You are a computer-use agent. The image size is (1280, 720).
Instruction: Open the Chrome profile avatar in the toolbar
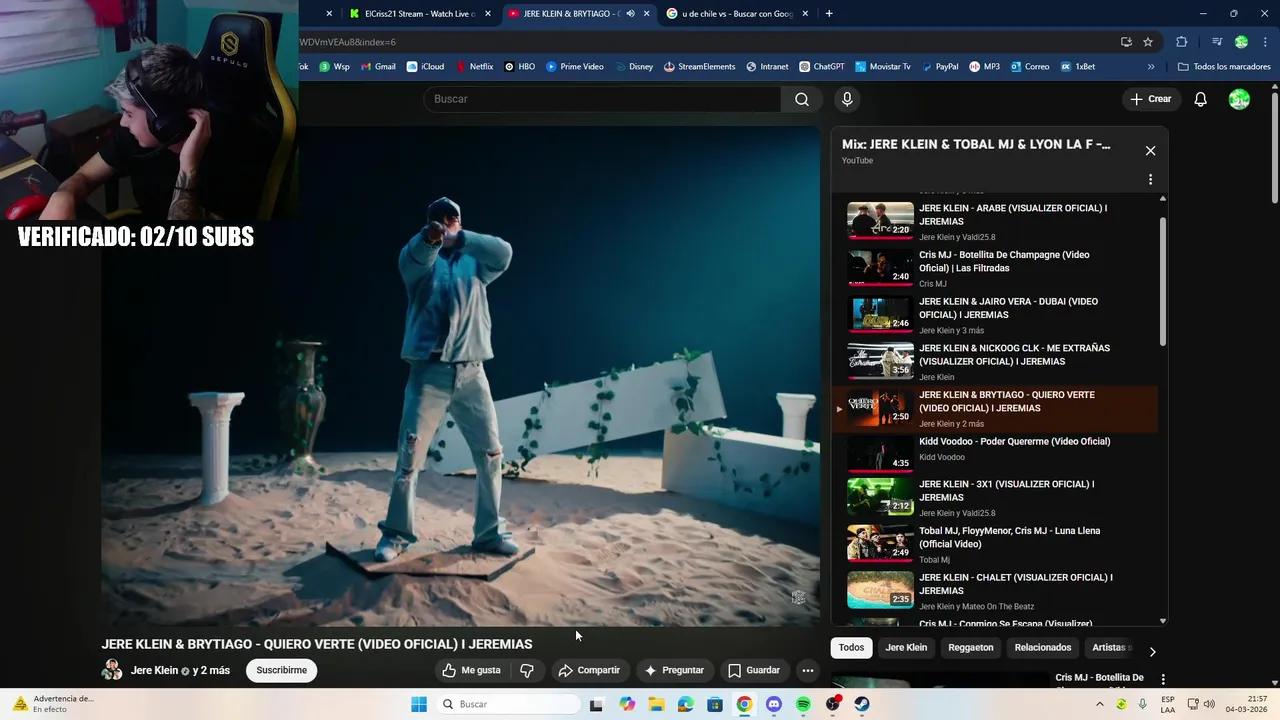coord(1241,42)
